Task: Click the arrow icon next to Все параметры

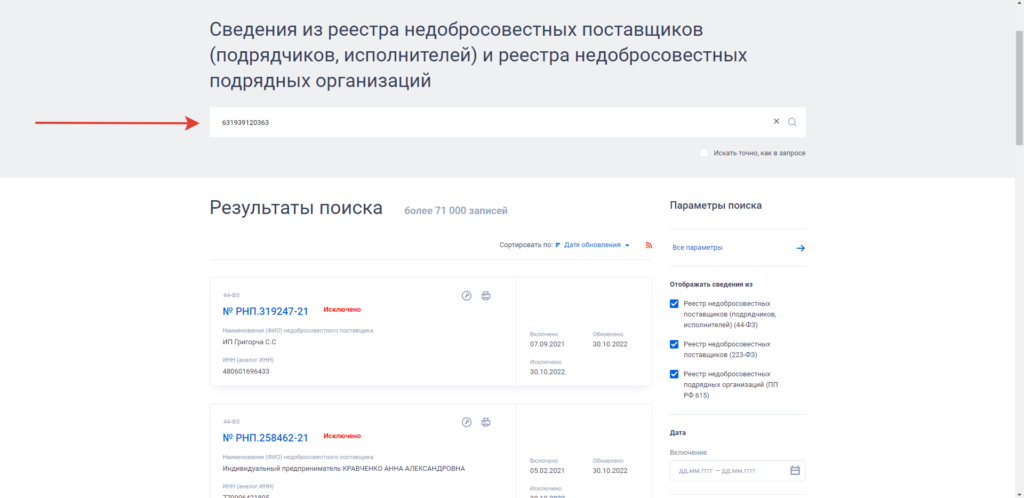Action: [801, 248]
